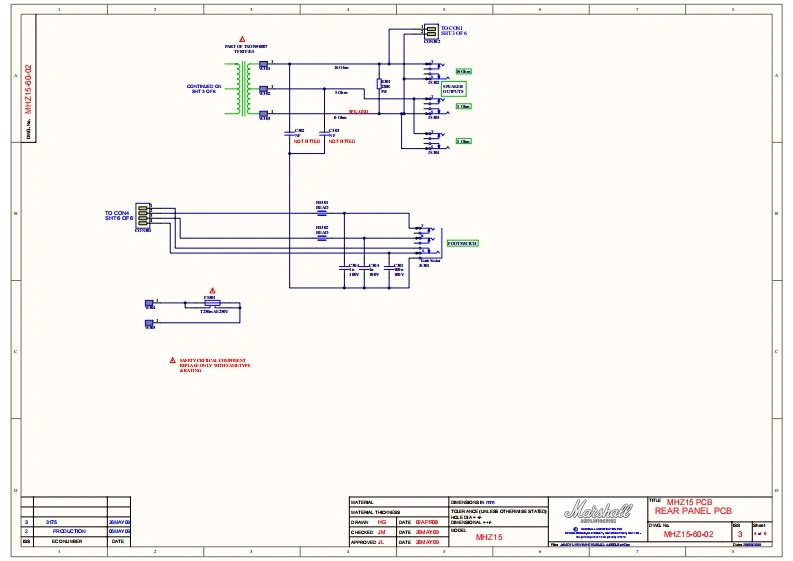793x561 pixels.
Task: Click the MHZ15-60-02 drawing number in title block
Action: tap(690, 535)
